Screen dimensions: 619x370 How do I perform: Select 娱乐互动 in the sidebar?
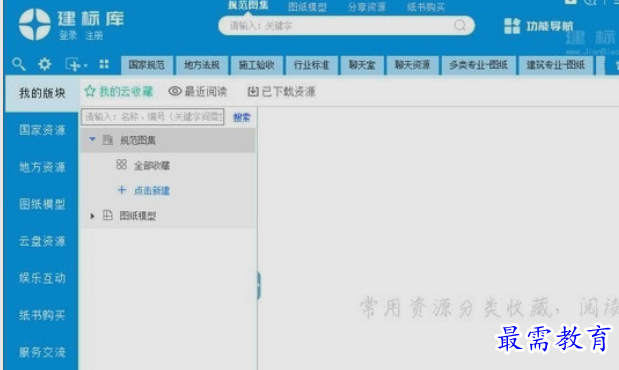(42, 278)
